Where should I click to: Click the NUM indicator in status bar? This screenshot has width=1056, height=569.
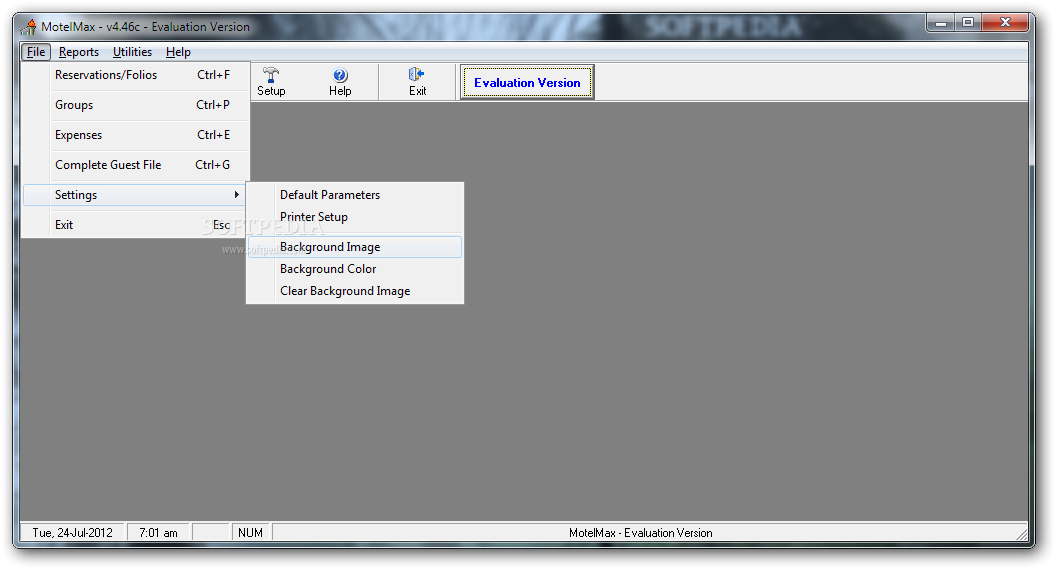point(250,533)
